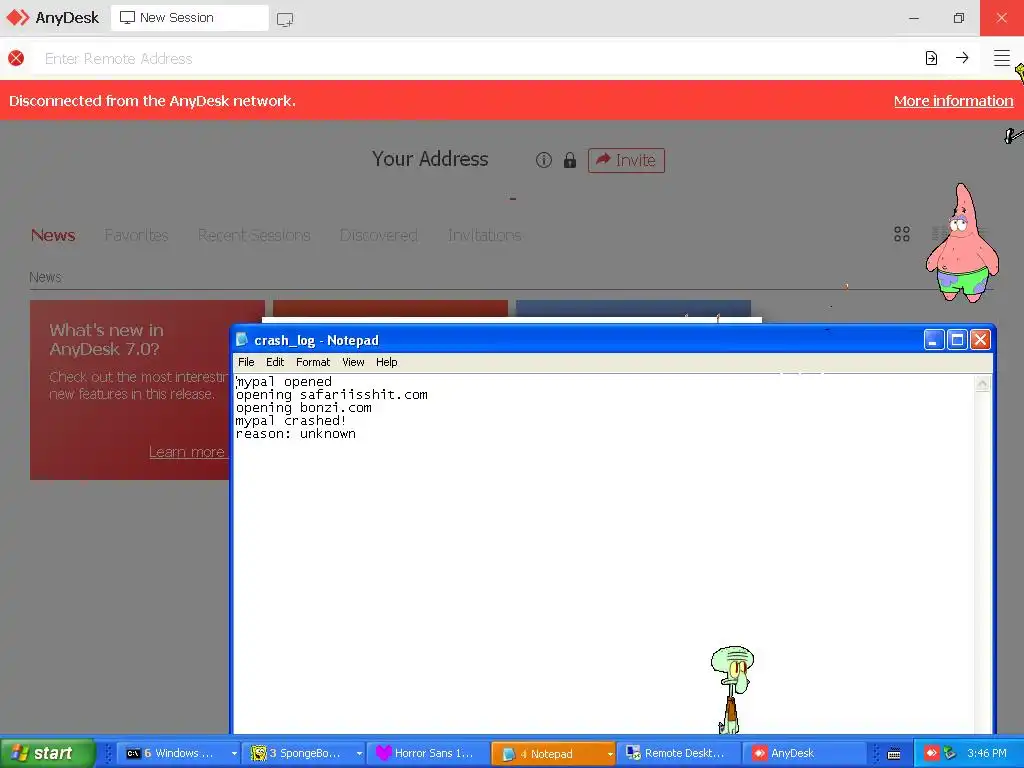This screenshot has width=1024, height=768.
Task: Click the network tray icon beside clock
Action: 949,753
